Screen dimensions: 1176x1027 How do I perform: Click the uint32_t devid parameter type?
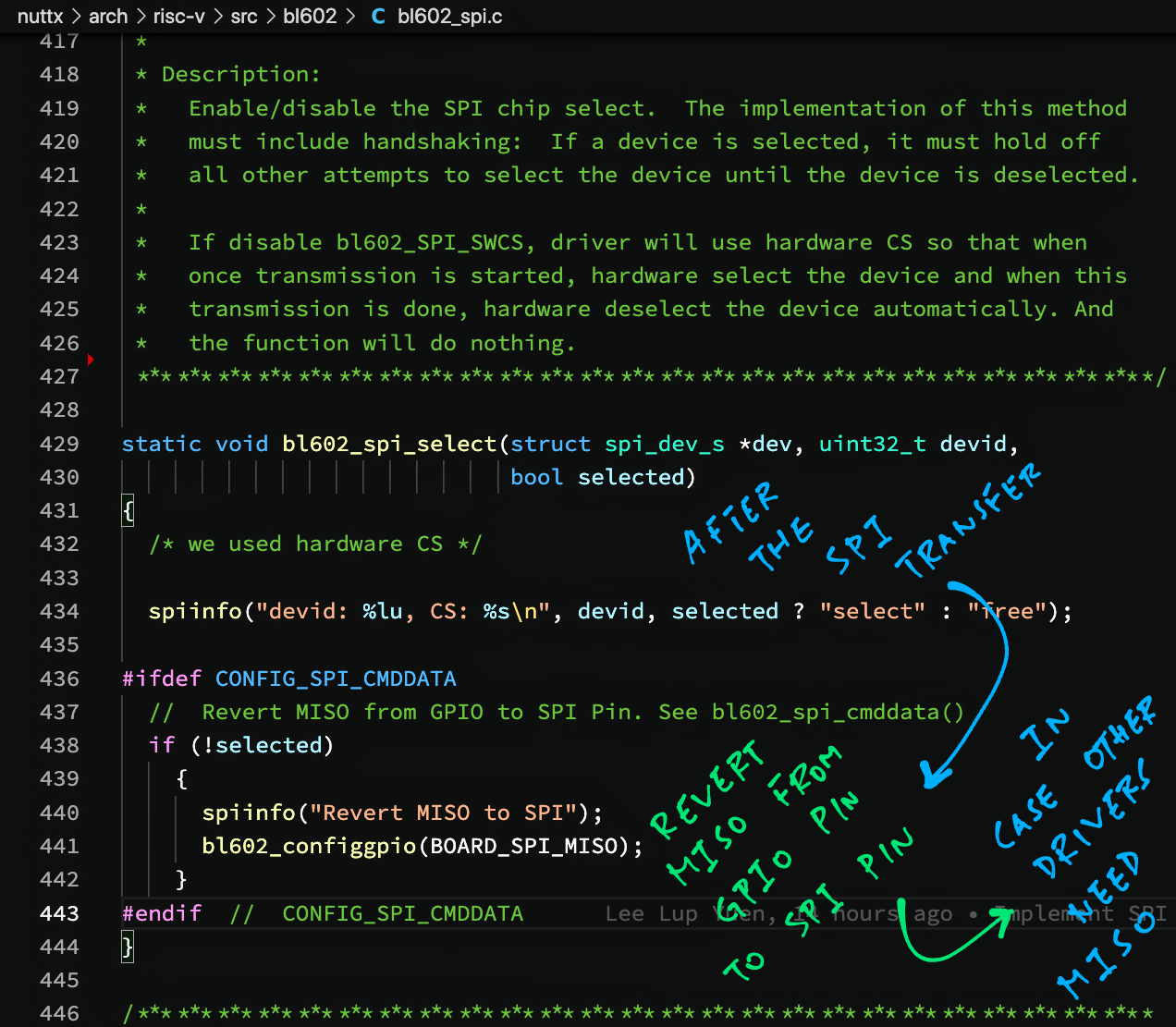coord(872,444)
